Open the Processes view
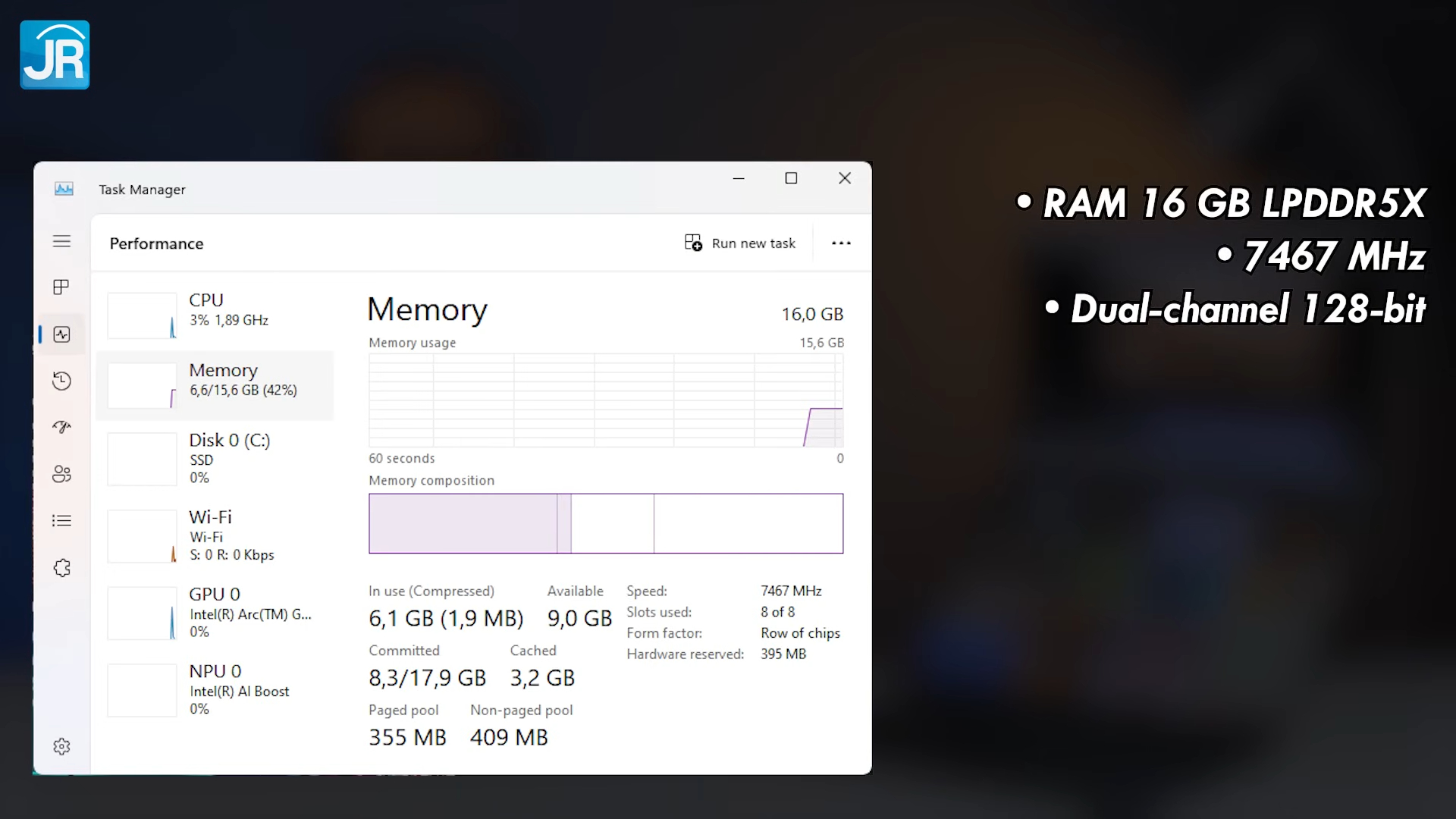The width and height of the screenshot is (1456, 819). click(x=61, y=287)
